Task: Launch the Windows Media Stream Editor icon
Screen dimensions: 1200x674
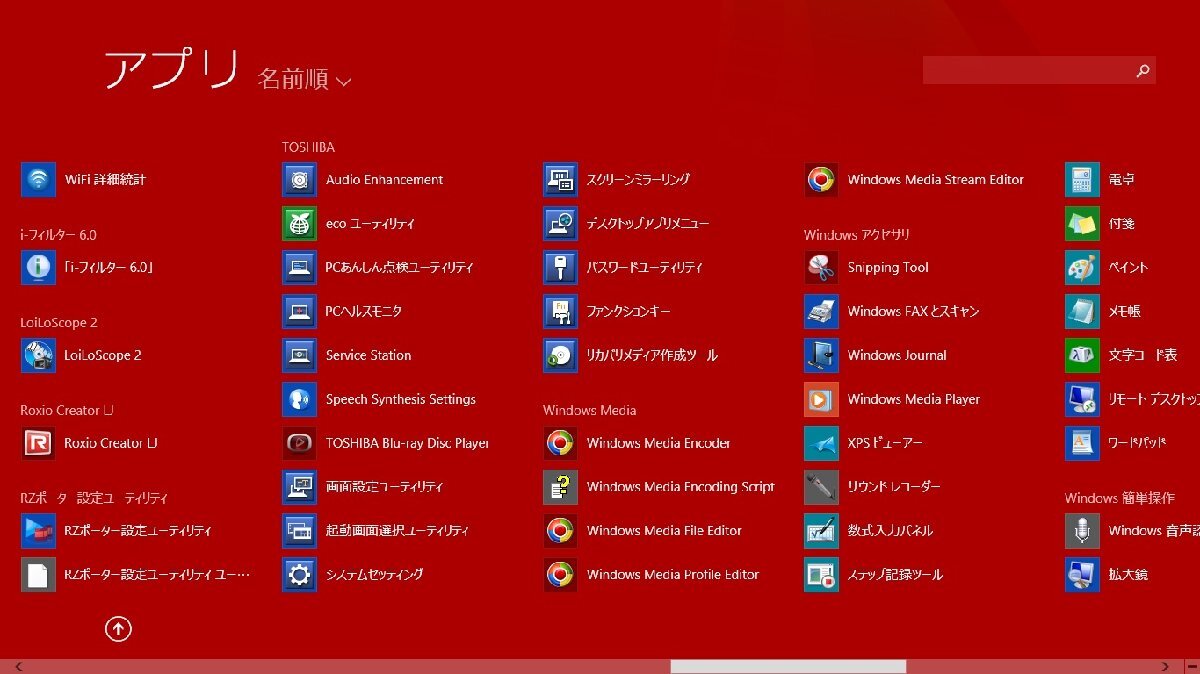Action: tap(821, 180)
